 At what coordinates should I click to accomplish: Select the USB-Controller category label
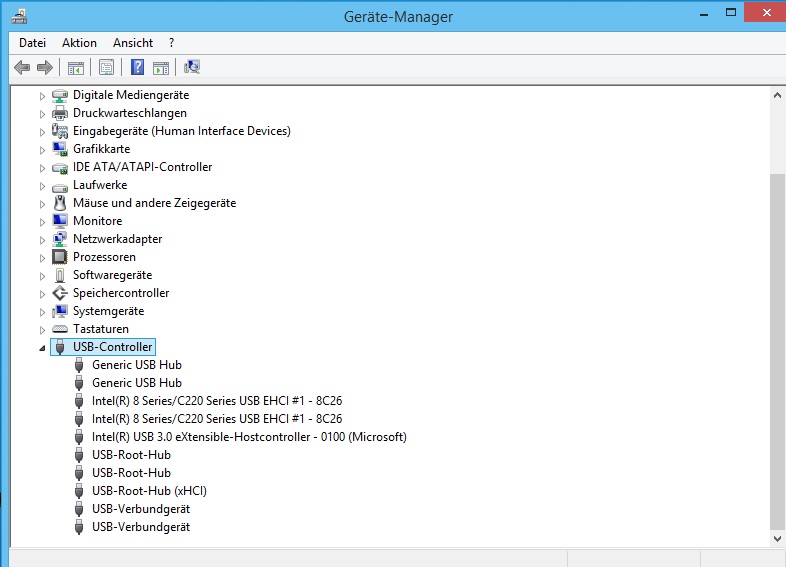[x=112, y=347]
